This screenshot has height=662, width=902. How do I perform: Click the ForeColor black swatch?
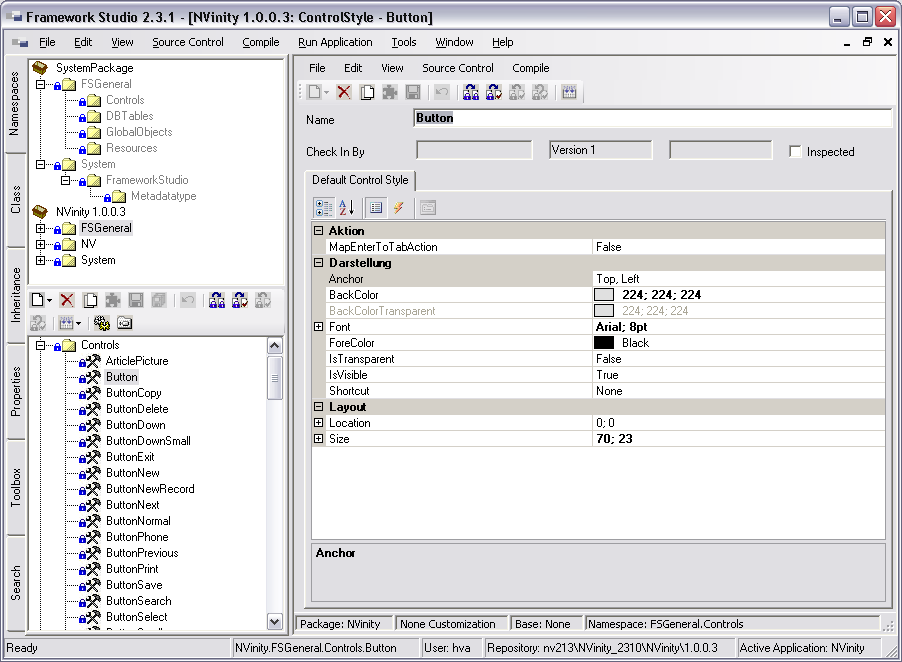603,343
